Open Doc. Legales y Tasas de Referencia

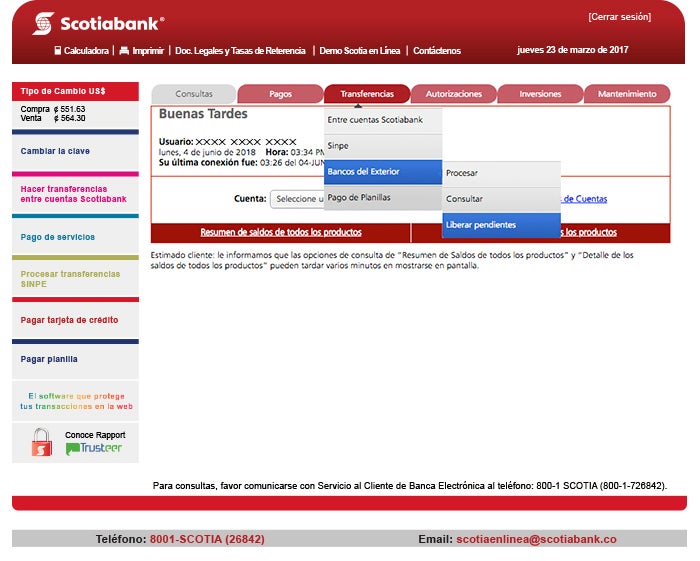coord(240,50)
